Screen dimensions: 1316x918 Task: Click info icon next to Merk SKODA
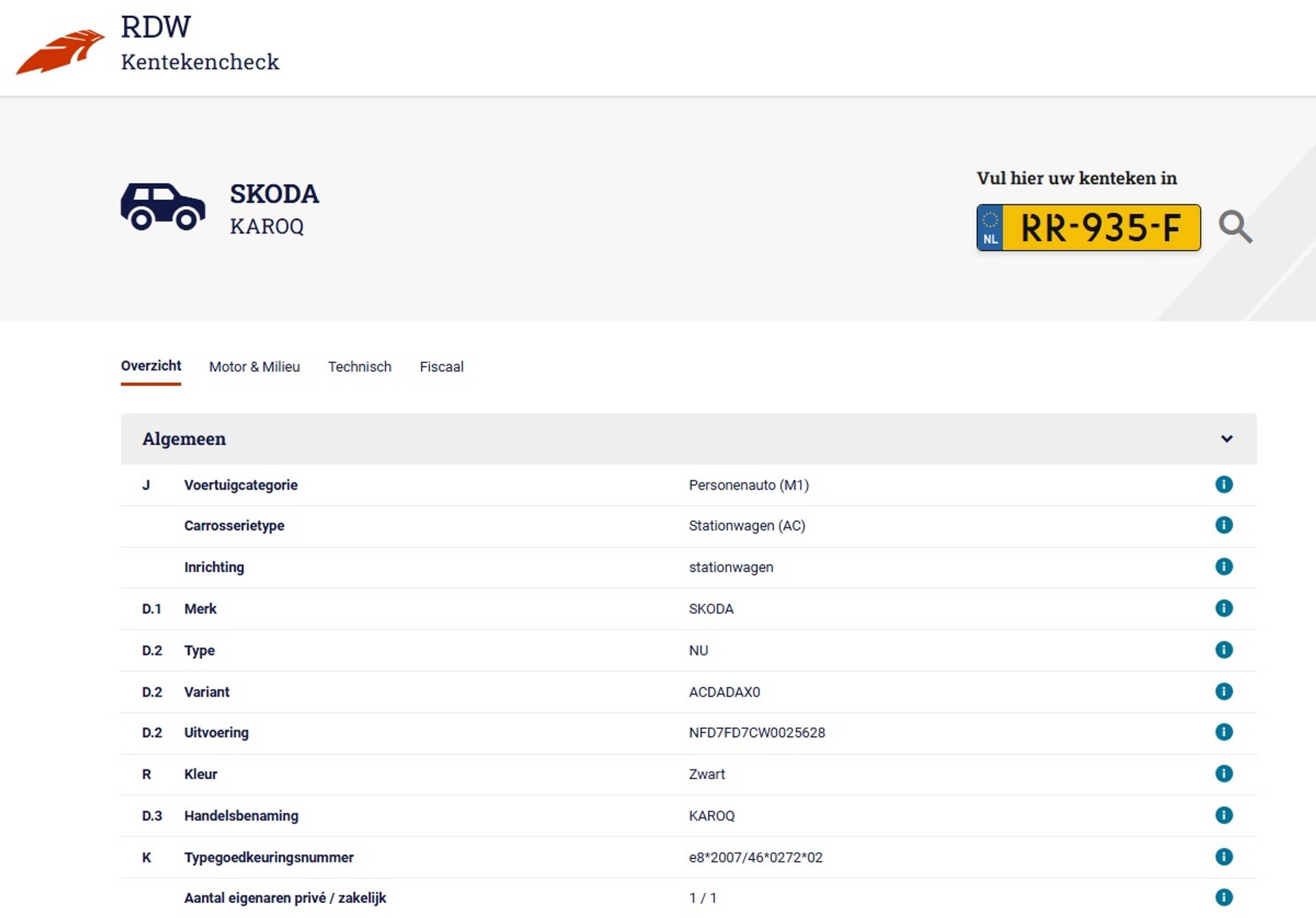point(1223,608)
